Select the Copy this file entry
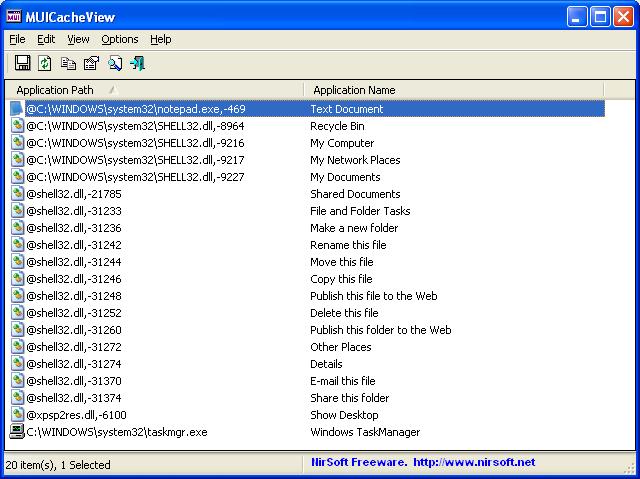This screenshot has height=479, width=640. click(341, 279)
